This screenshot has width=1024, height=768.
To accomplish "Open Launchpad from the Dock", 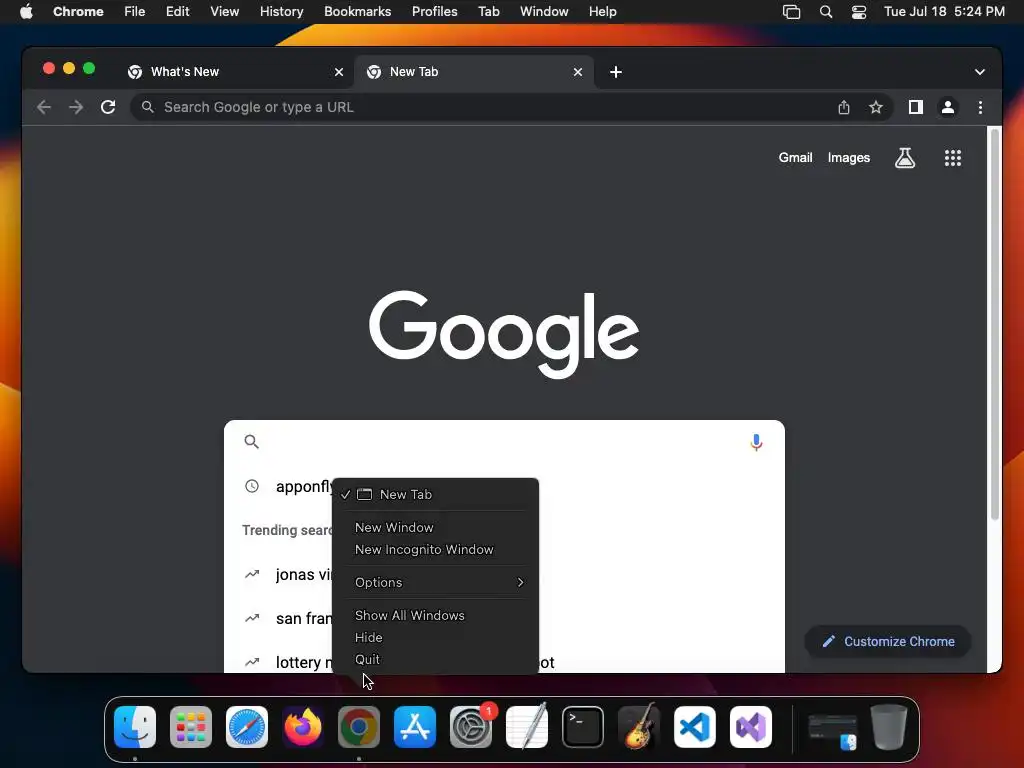I will pyautogui.click(x=191, y=726).
